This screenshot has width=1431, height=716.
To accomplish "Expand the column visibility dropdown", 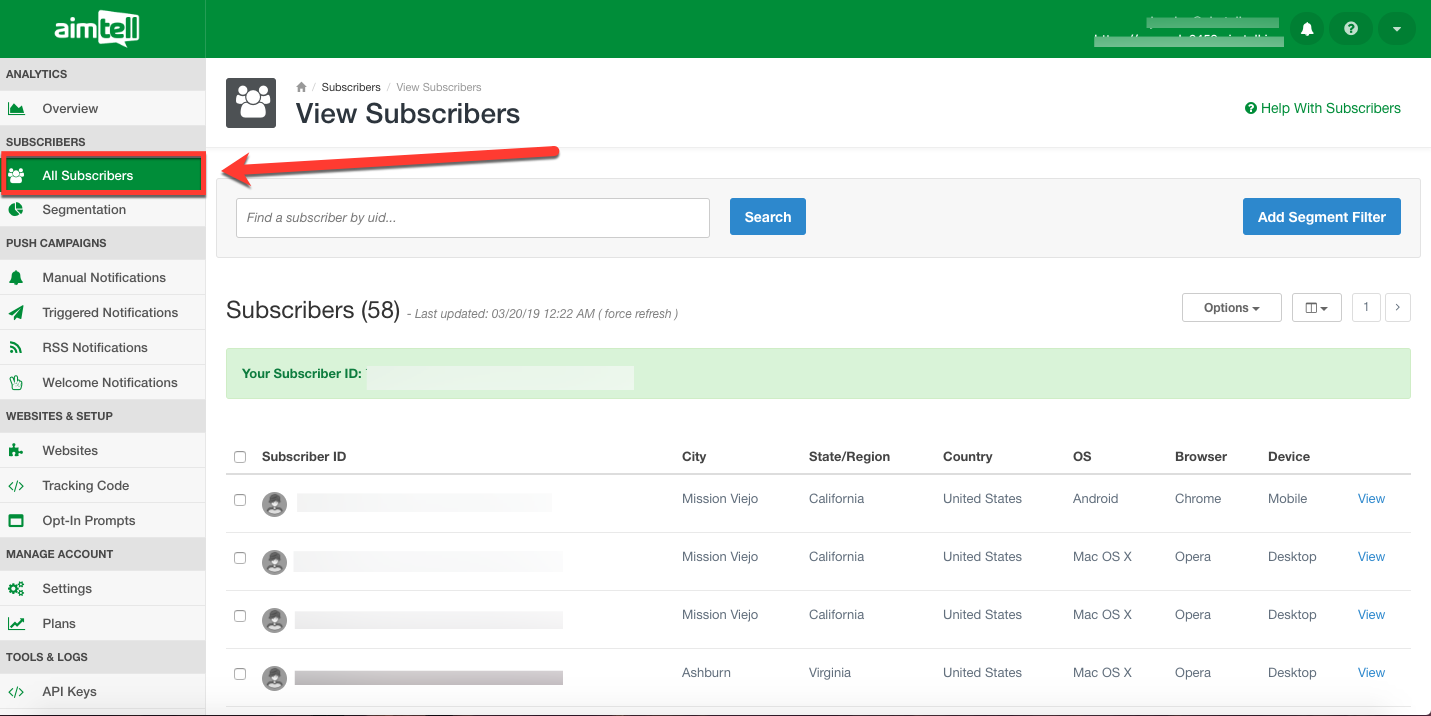I will click(x=1316, y=308).
